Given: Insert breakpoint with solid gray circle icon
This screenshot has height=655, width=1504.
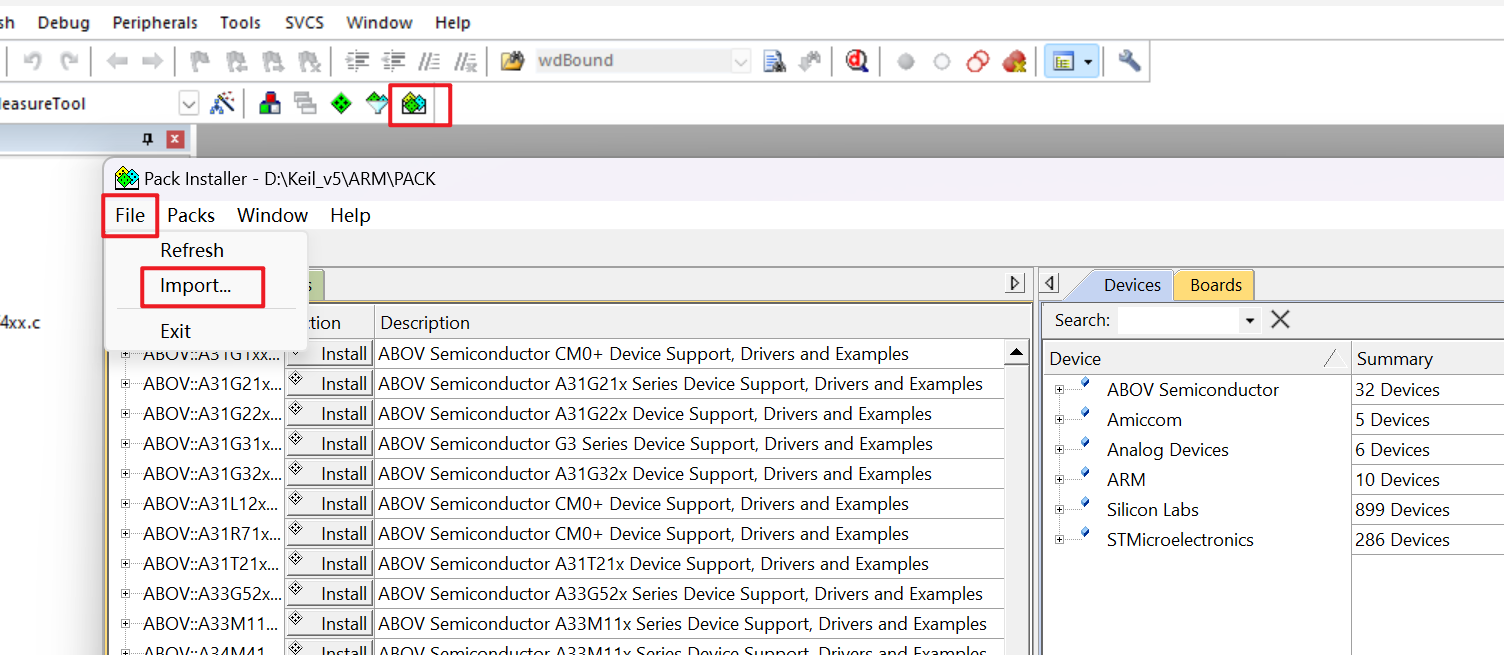Looking at the screenshot, I should coord(906,62).
